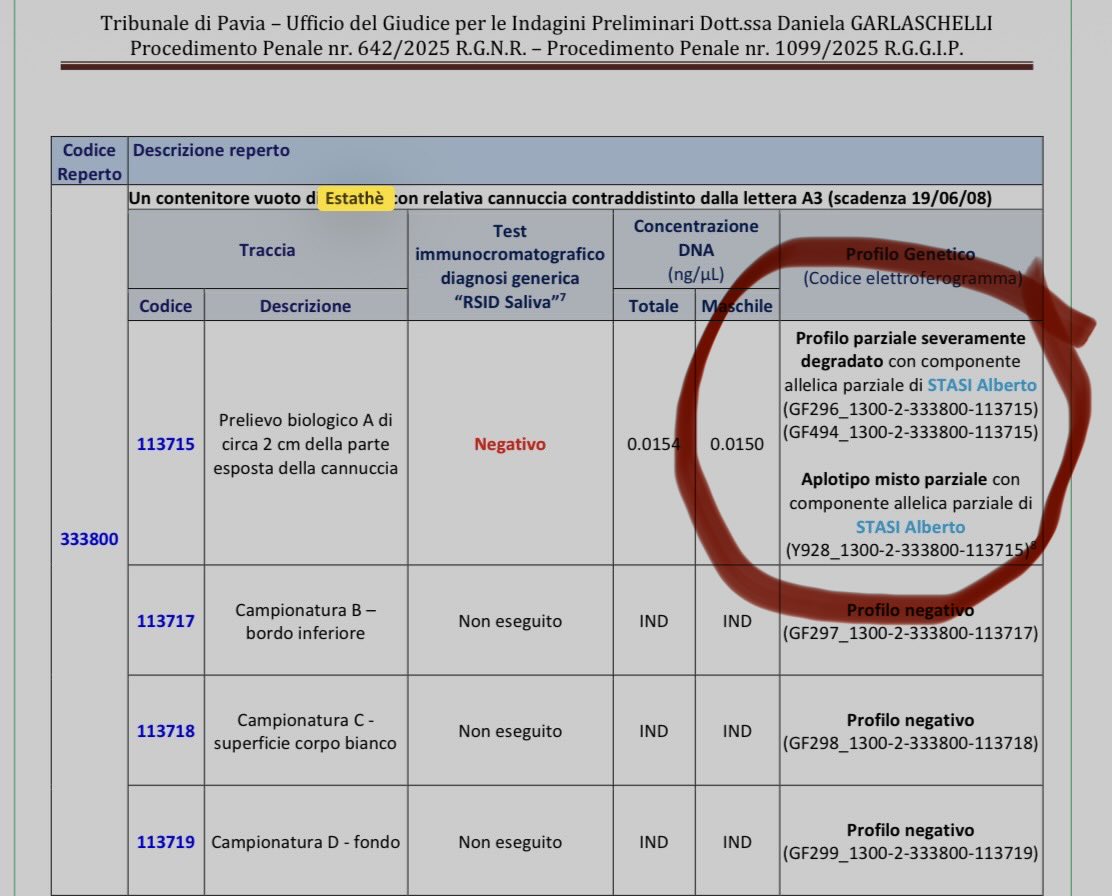Click Totale 'IND' in row 113717
The width and height of the screenshot is (1112, 896).
(653, 621)
